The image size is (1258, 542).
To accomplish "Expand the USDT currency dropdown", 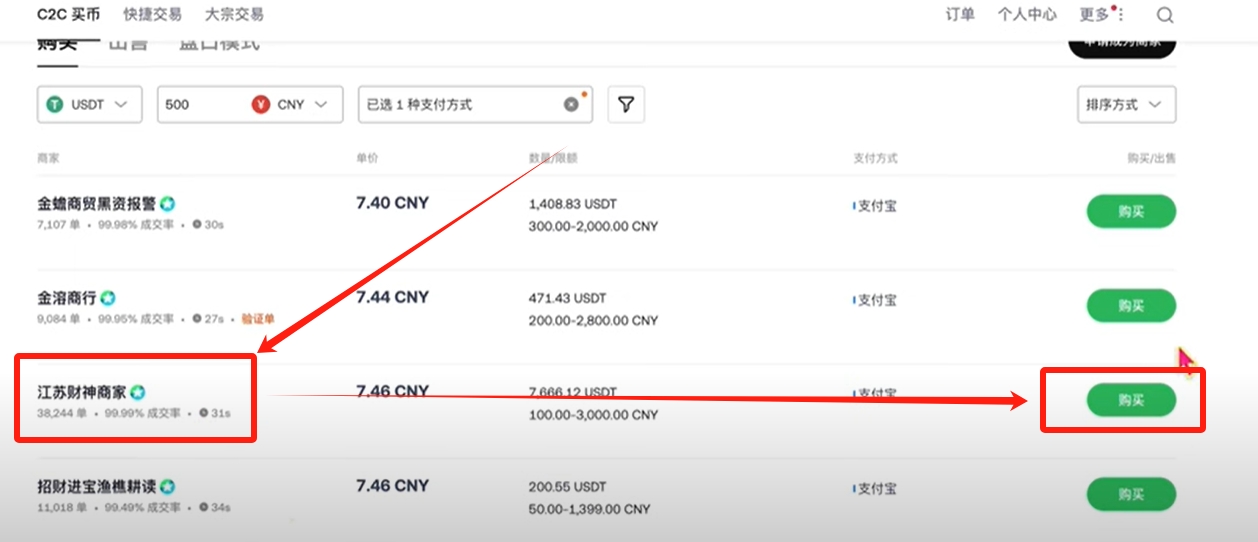I will tap(120, 104).
